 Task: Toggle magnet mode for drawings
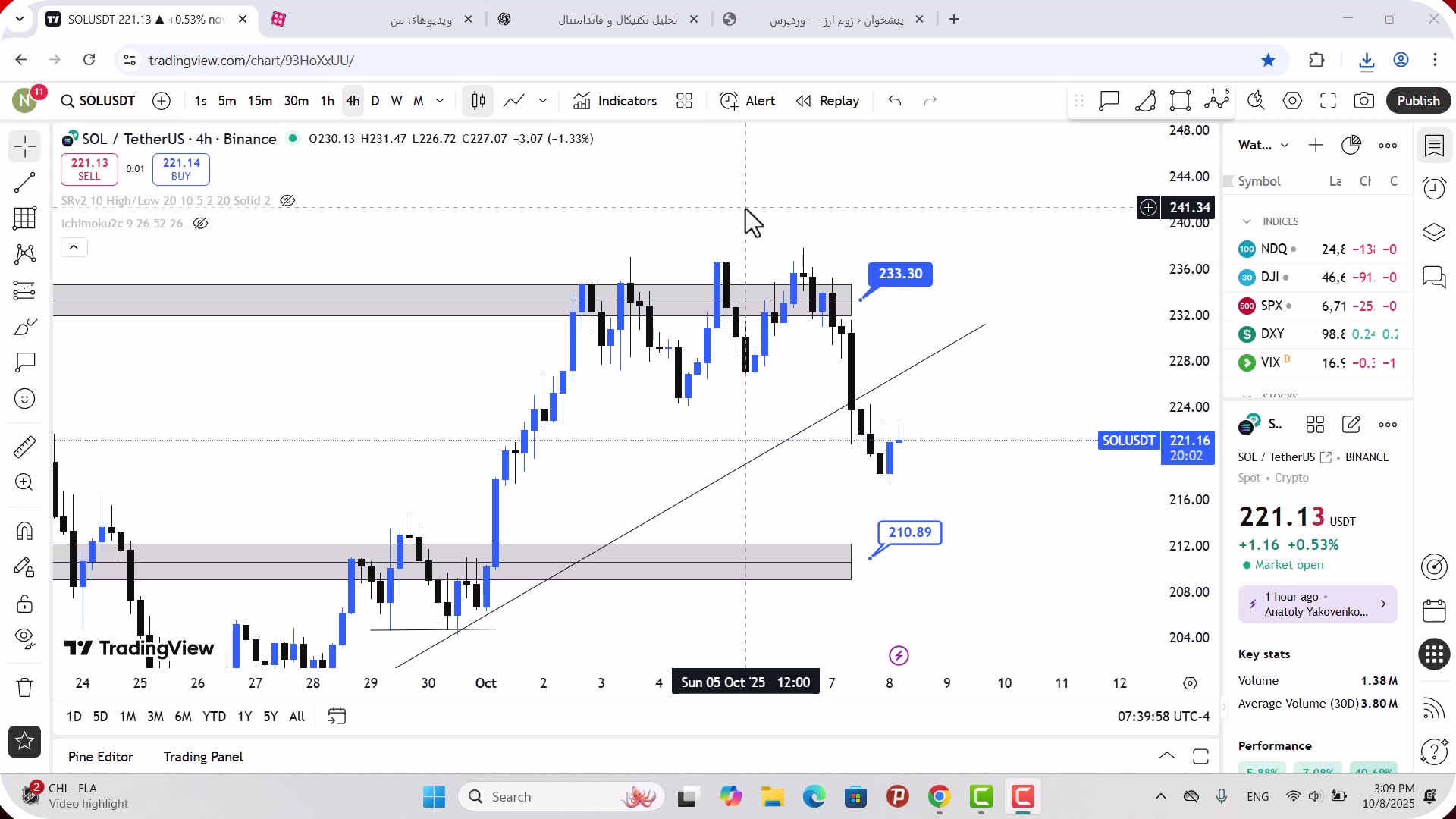click(x=25, y=531)
